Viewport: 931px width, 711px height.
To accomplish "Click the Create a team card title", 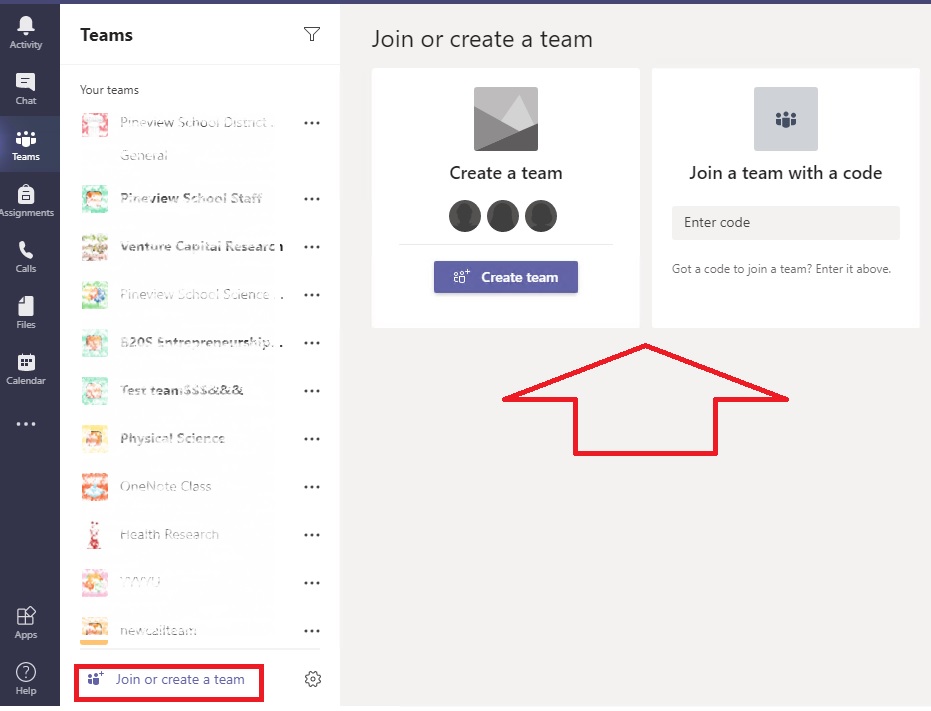I will pyautogui.click(x=506, y=173).
